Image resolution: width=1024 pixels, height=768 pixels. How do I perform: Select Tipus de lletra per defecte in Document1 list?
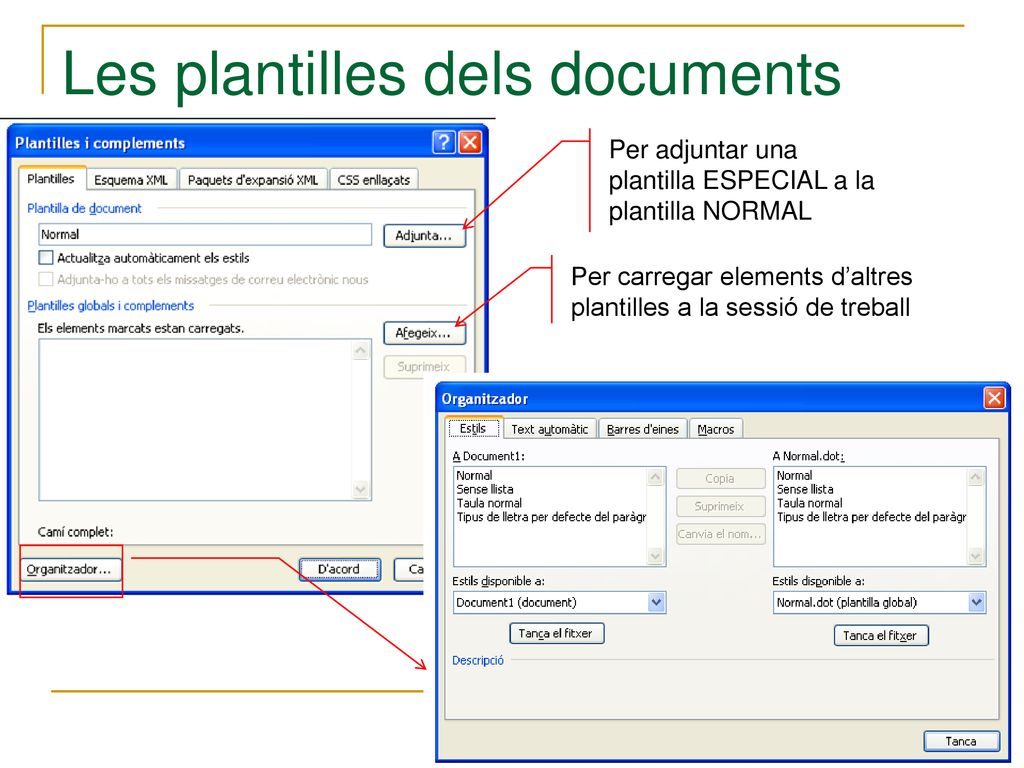click(551, 517)
